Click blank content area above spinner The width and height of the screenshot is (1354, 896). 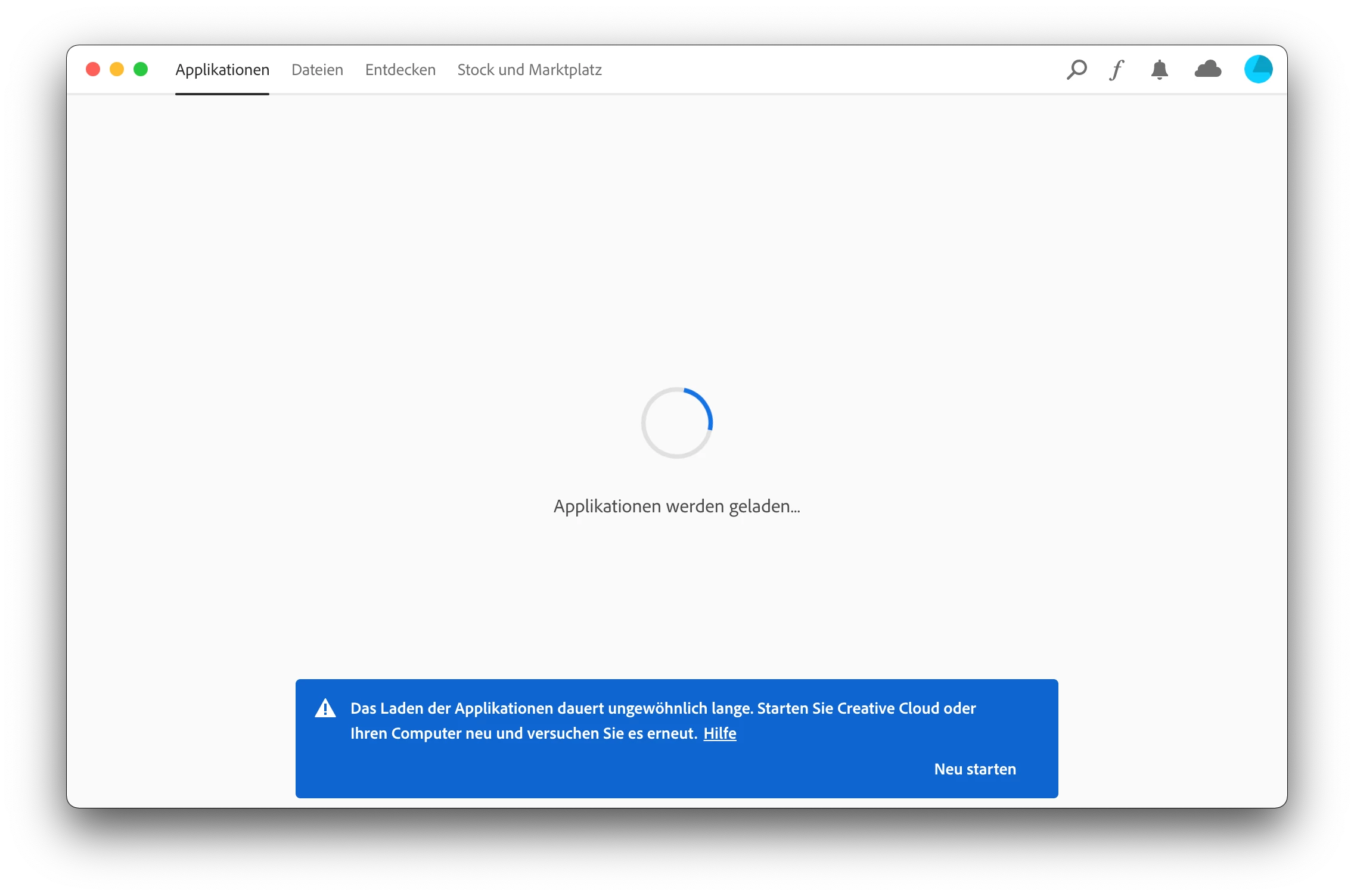coord(676,238)
